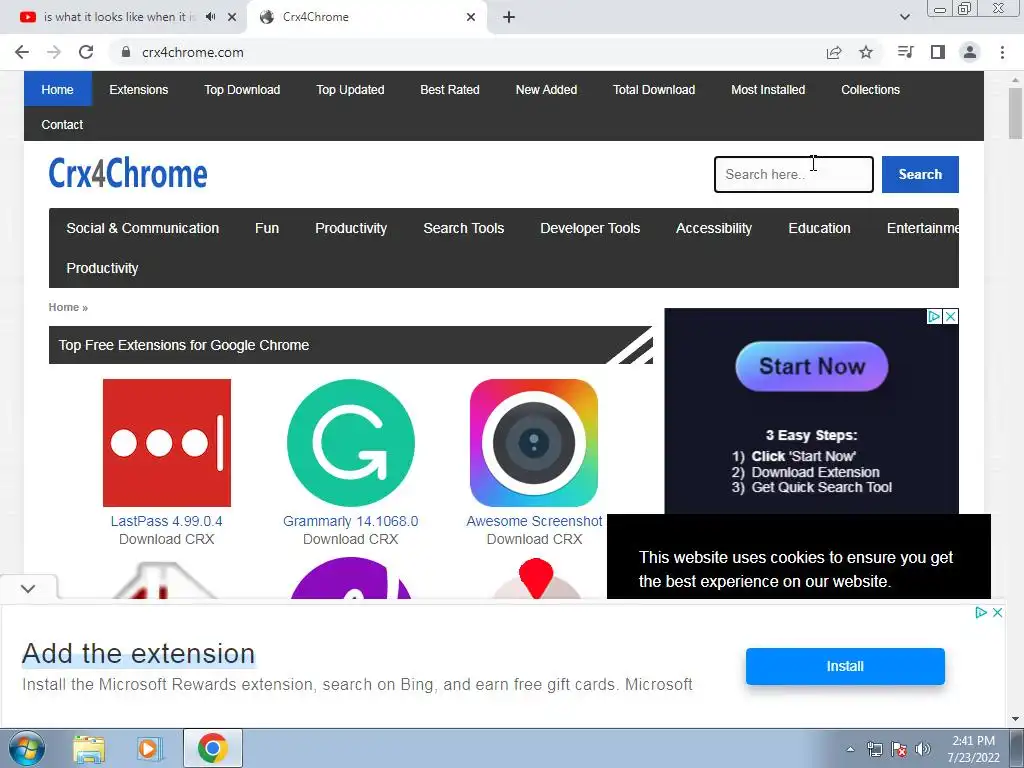The width and height of the screenshot is (1024, 768).
Task: Close the bottom banner ad X
Action: click(x=997, y=613)
